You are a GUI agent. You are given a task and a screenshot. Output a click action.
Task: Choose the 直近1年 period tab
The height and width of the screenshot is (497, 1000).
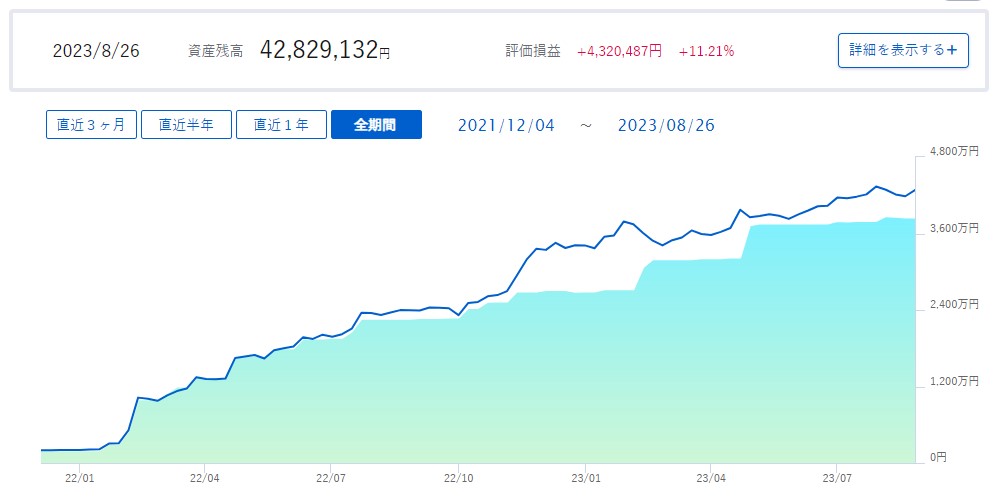281,125
